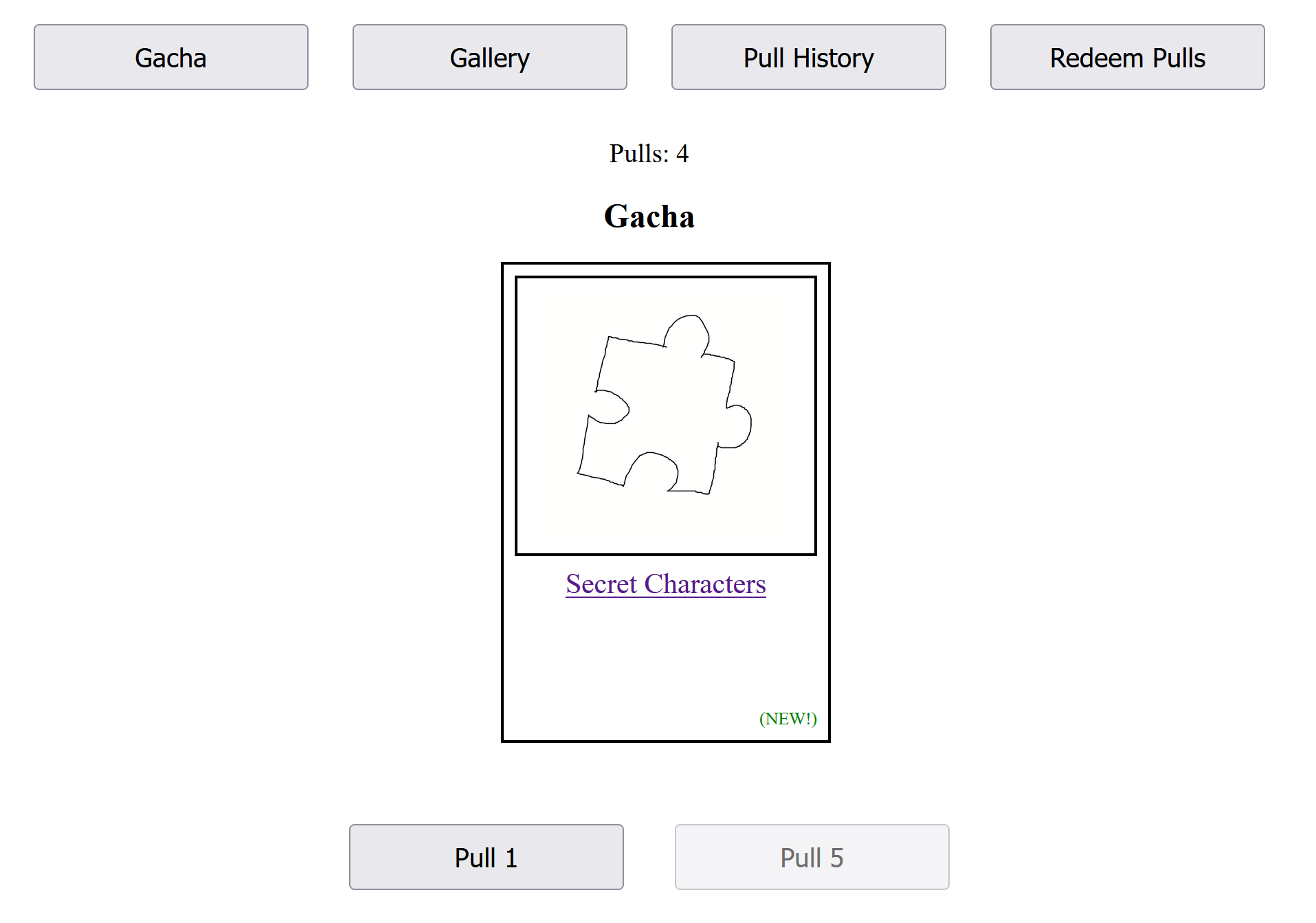Click the greyed-out Pull 5 button

point(812,857)
